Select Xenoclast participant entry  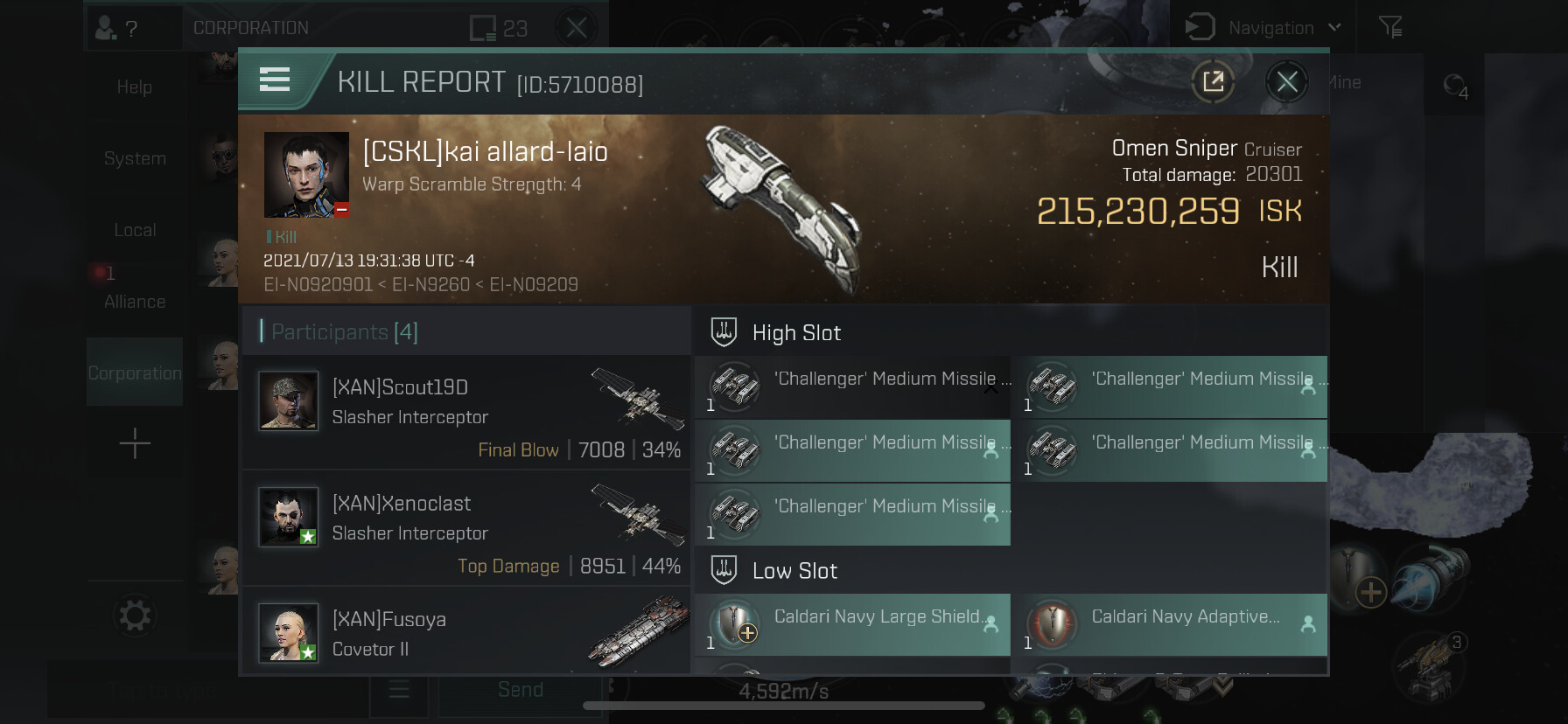(x=465, y=527)
